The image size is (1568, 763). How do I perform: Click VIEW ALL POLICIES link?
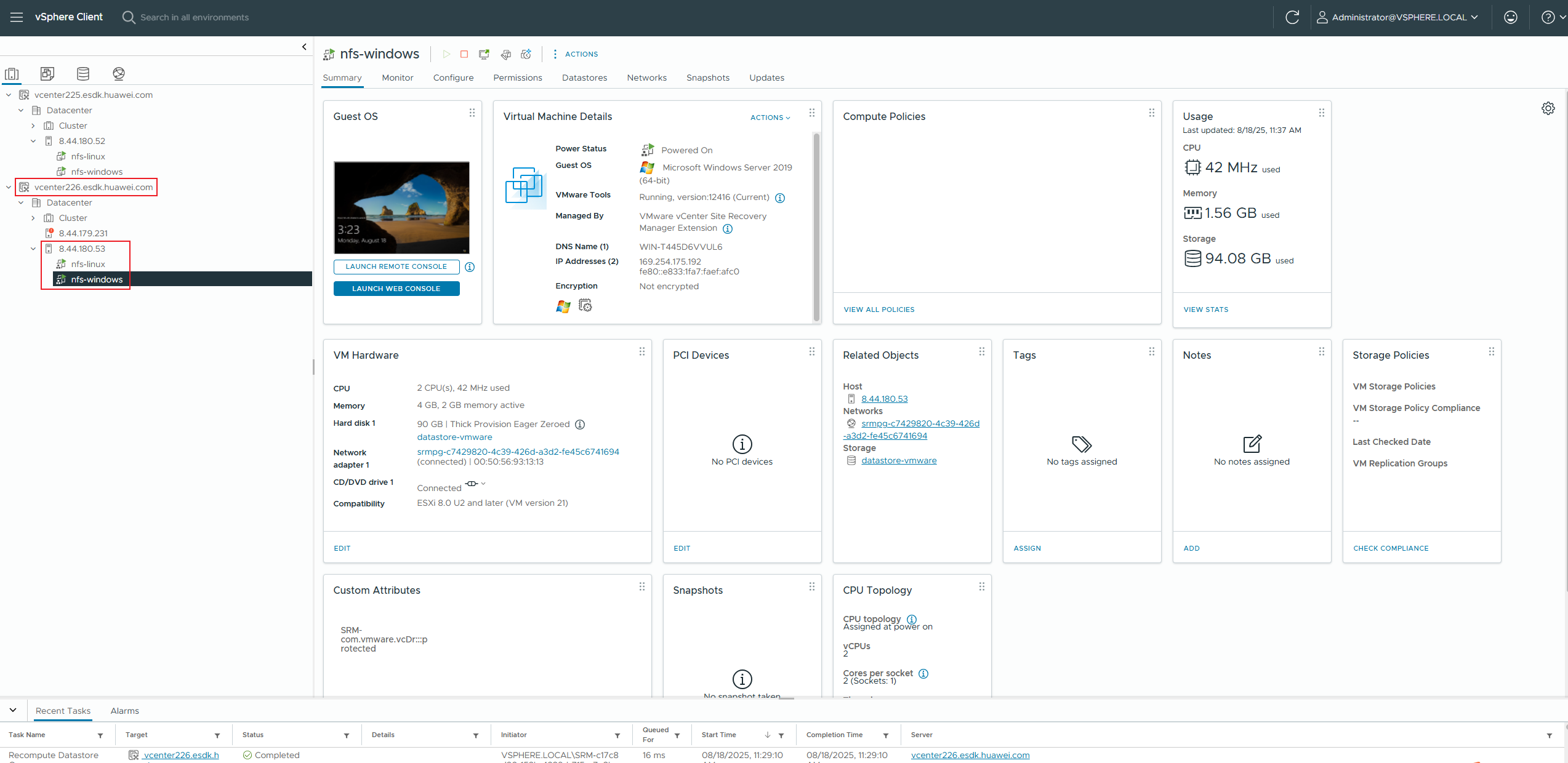click(x=879, y=310)
